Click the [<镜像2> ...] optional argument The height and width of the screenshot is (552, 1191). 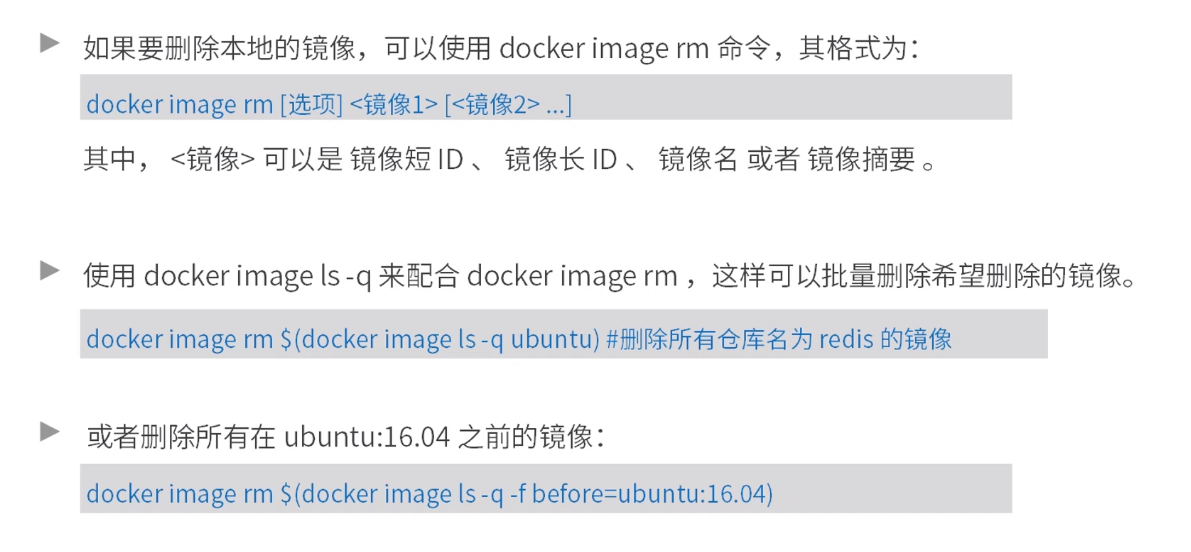coord(508,105)
